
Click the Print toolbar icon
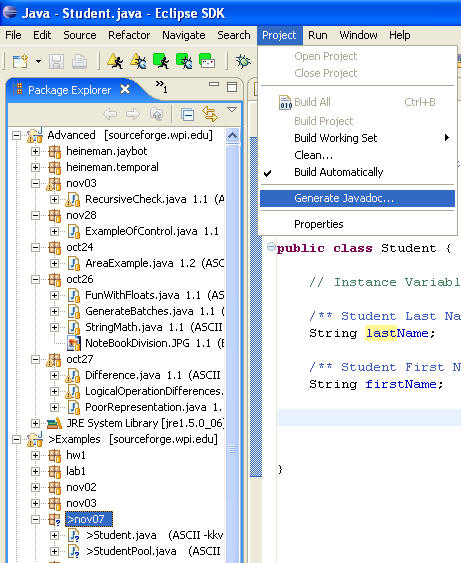click(x=79, y=61)
